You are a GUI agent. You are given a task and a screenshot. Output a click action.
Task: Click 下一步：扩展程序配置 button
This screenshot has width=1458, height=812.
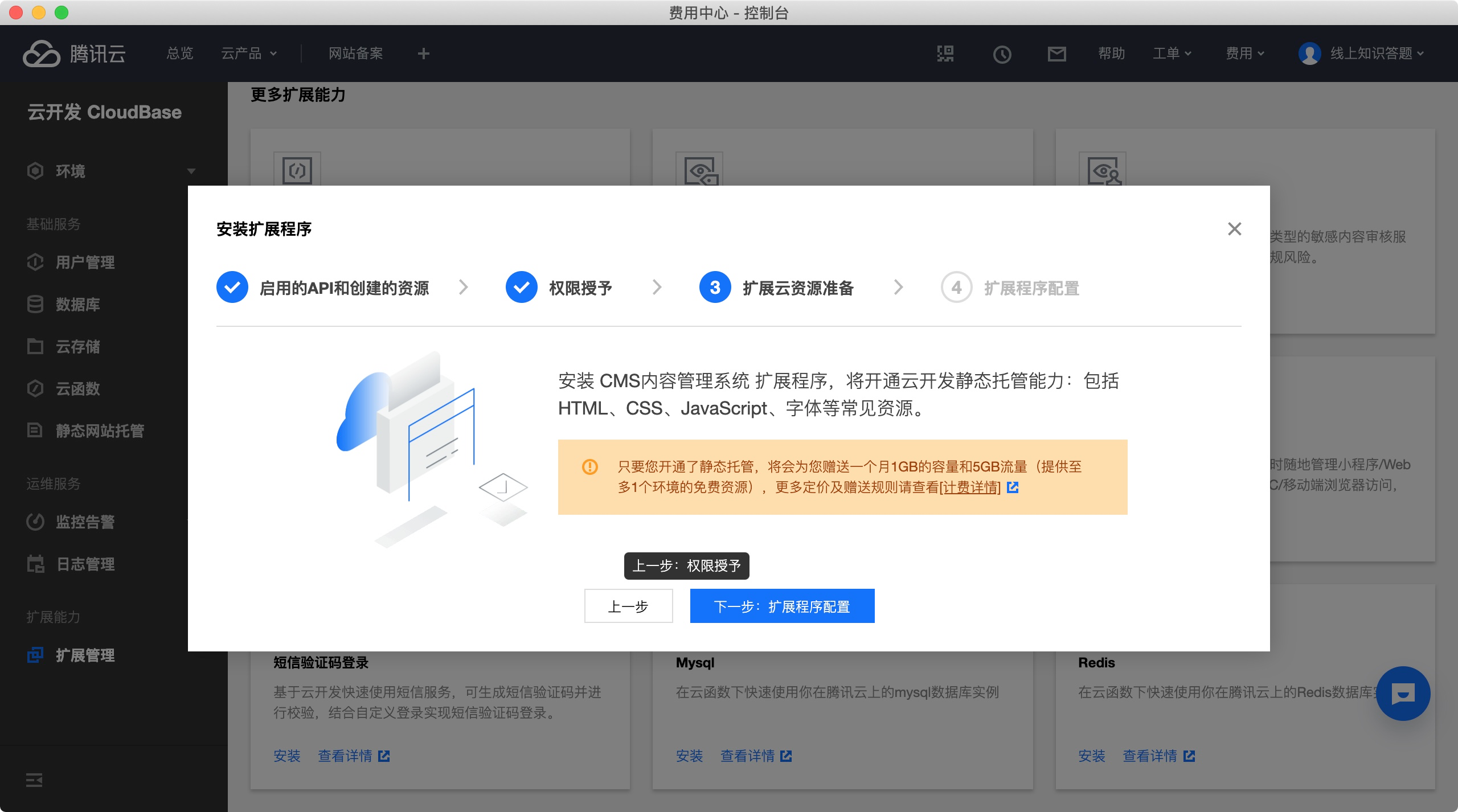pyautogui.click(x=782, y=606)
